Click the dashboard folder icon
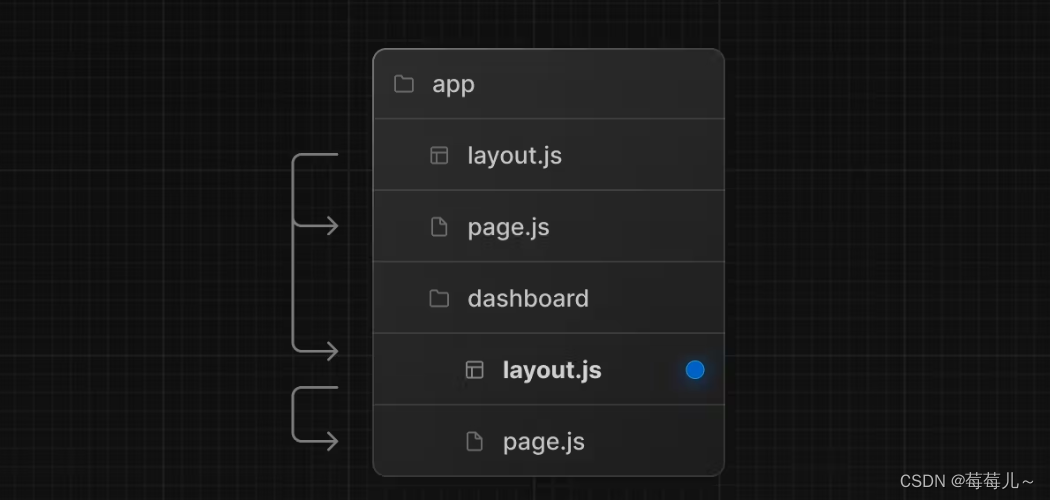 point(439,299)
